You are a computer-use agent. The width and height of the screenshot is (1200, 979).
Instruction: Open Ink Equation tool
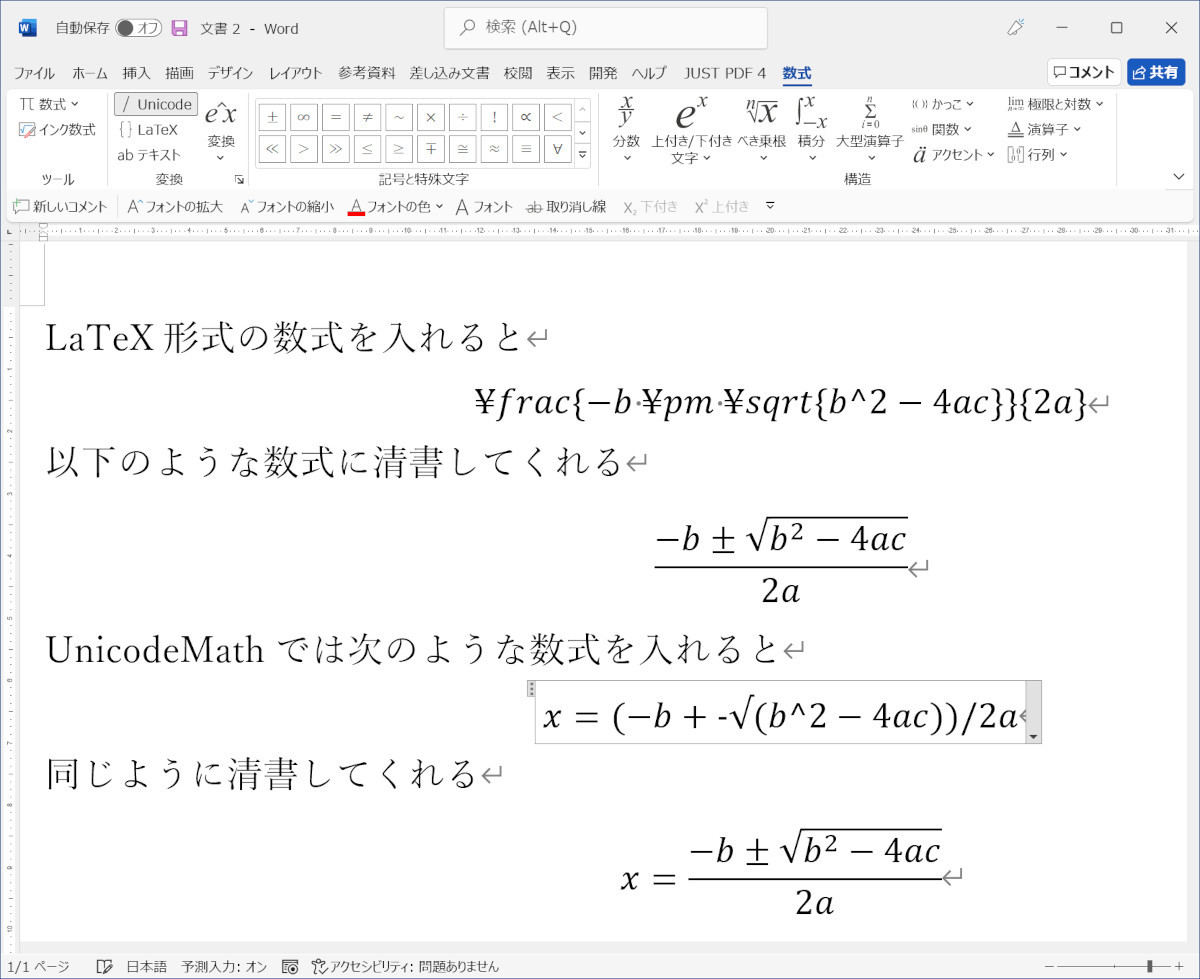[57, 129]
